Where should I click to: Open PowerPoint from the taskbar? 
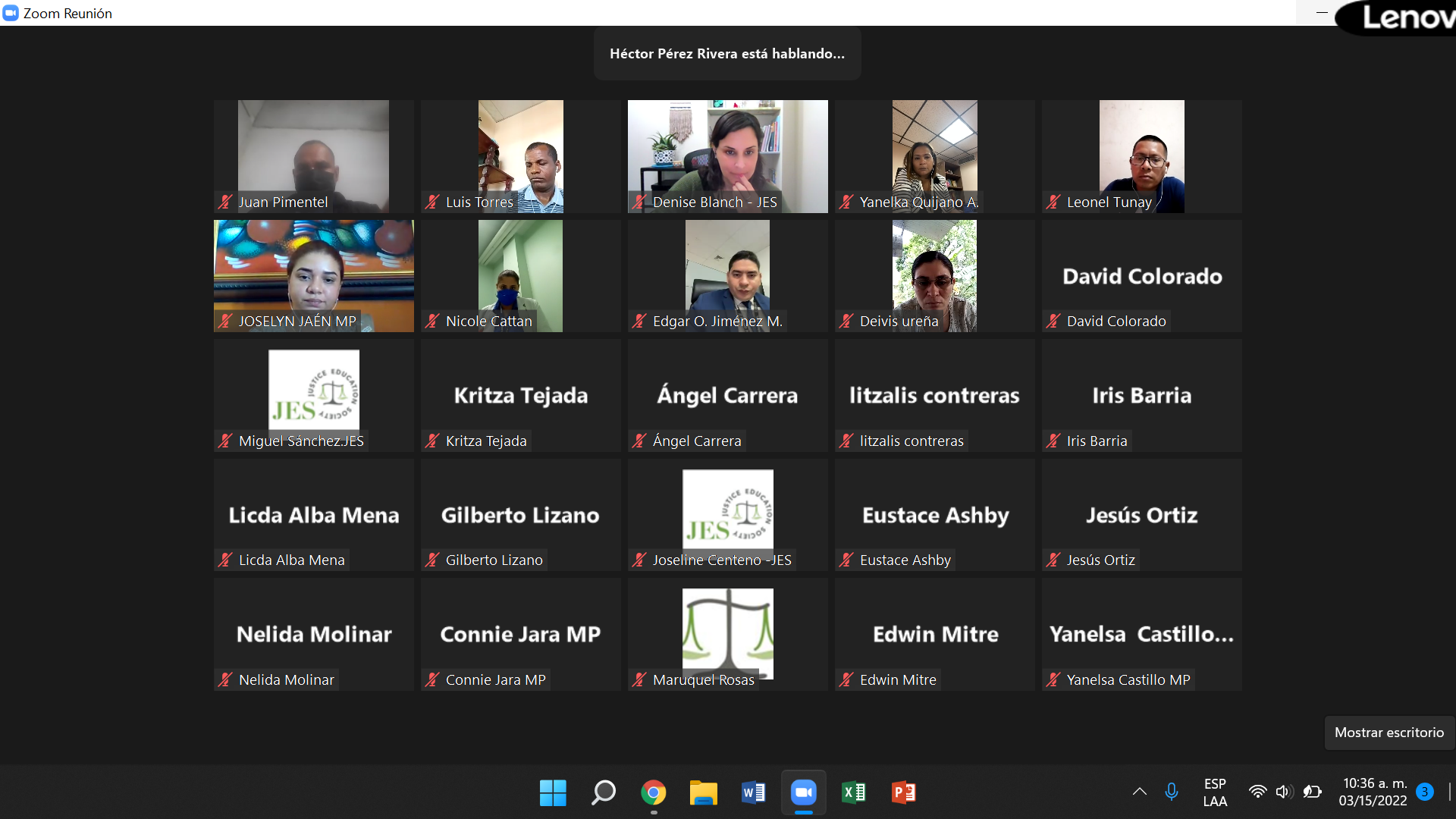(904, 792)
